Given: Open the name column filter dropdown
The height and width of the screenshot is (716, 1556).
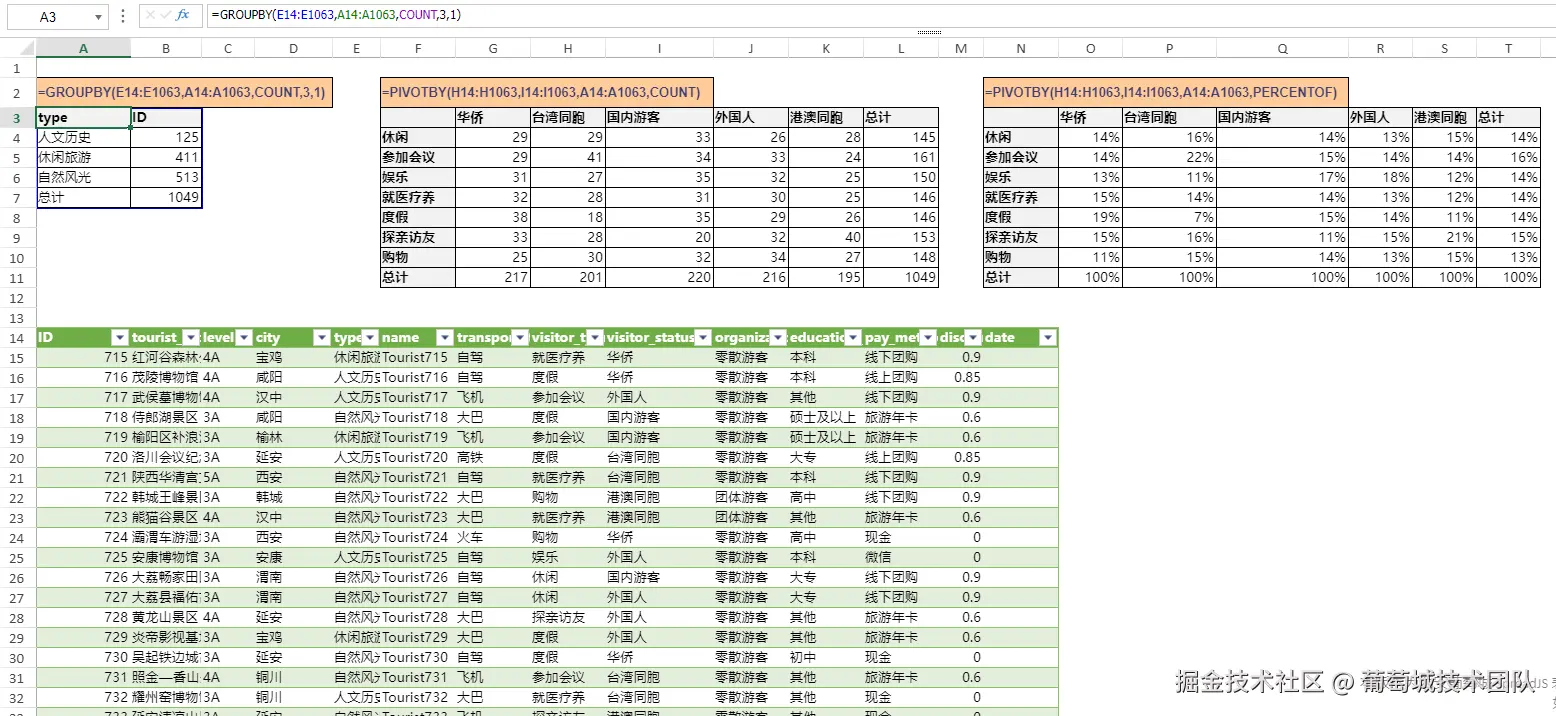Looking at the screenshot, I should click(x=444, y=338).
